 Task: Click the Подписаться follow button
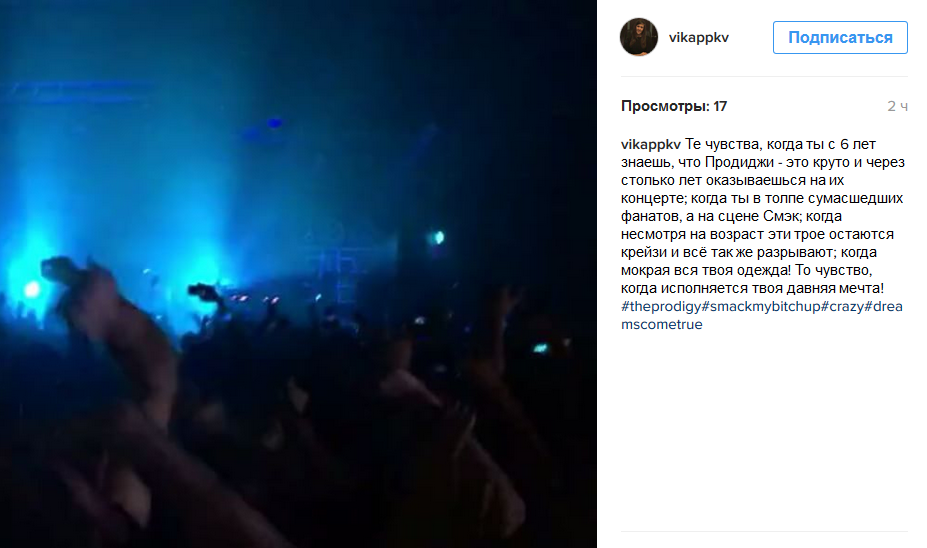[x=840, y=37]
